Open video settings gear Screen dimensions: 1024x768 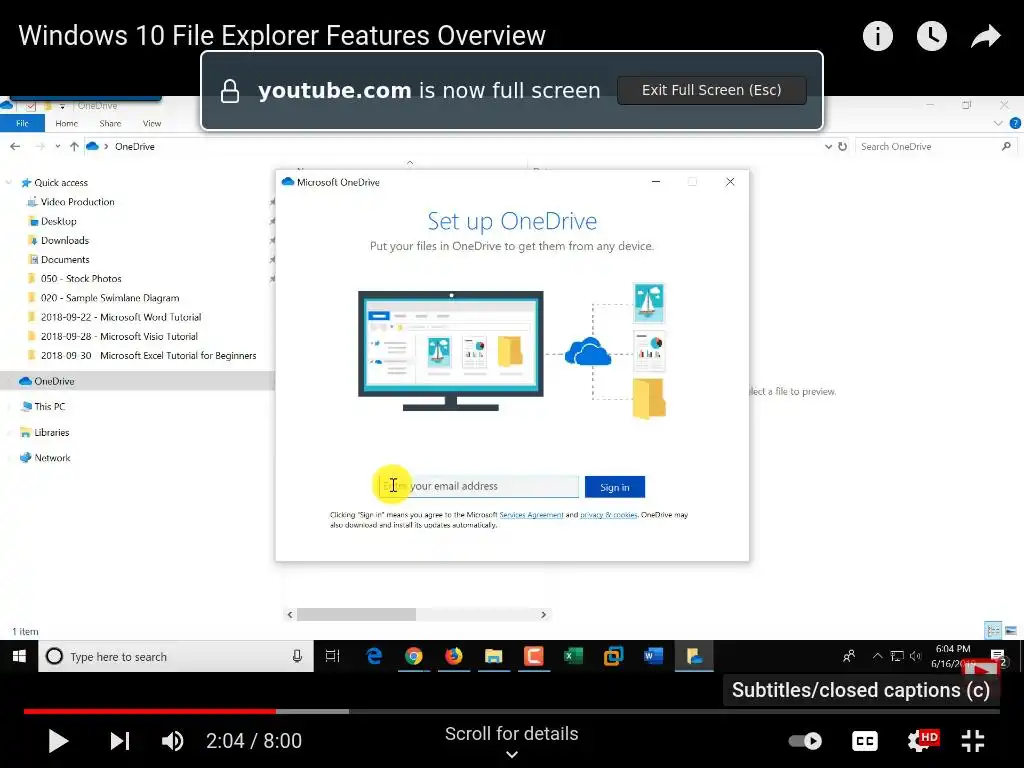[921, 741]
